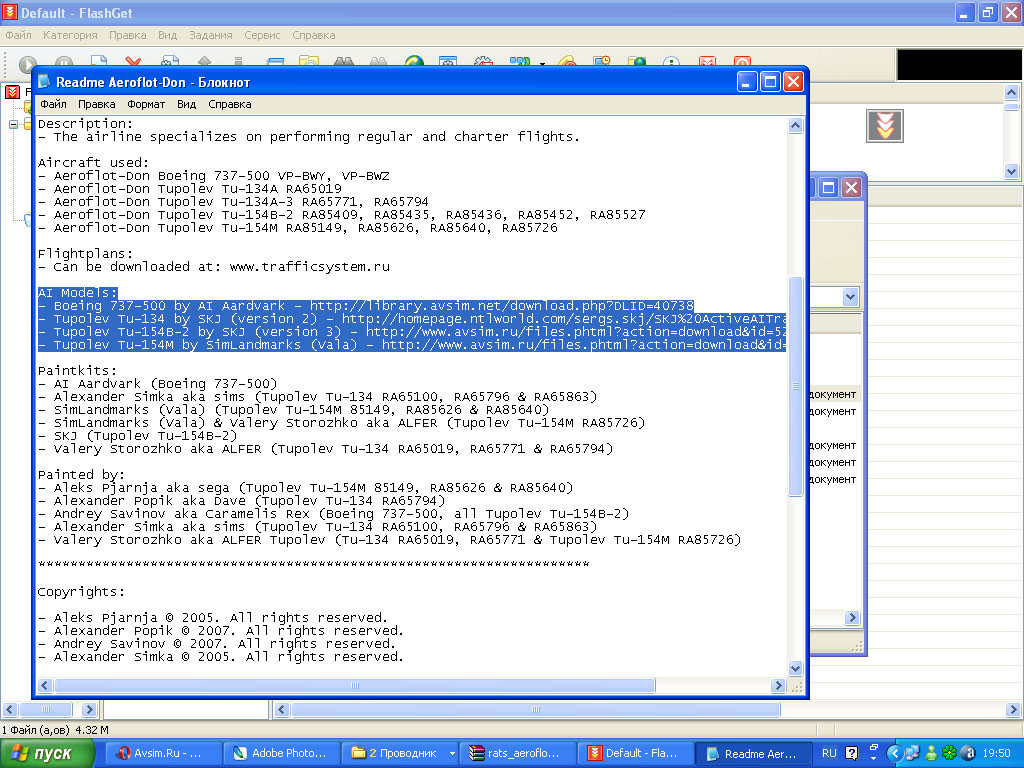Click the green ICQ flower tray icon
1024x768 pixels.
[950, 754]
